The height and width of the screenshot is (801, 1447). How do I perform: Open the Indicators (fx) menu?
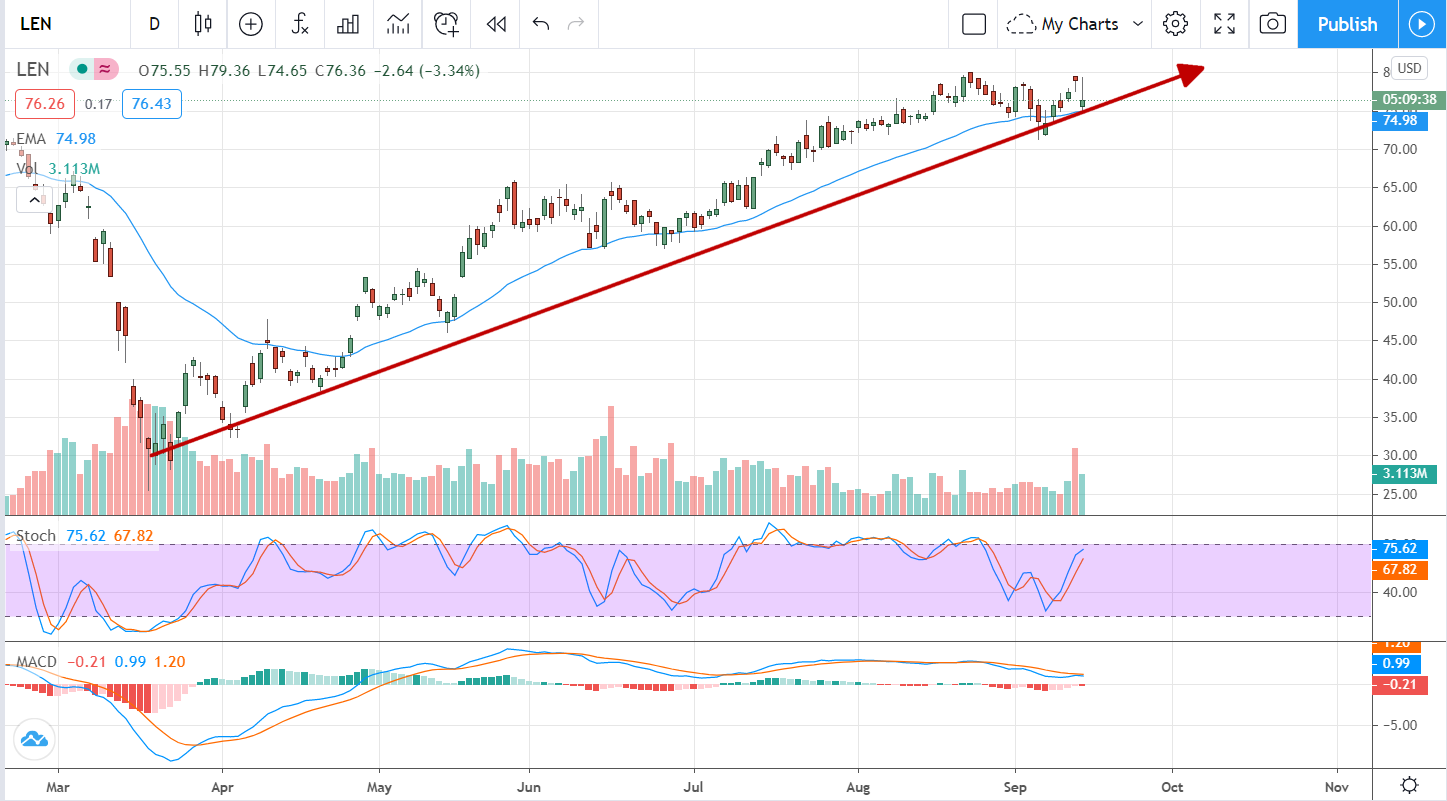[x=299, y=24]
